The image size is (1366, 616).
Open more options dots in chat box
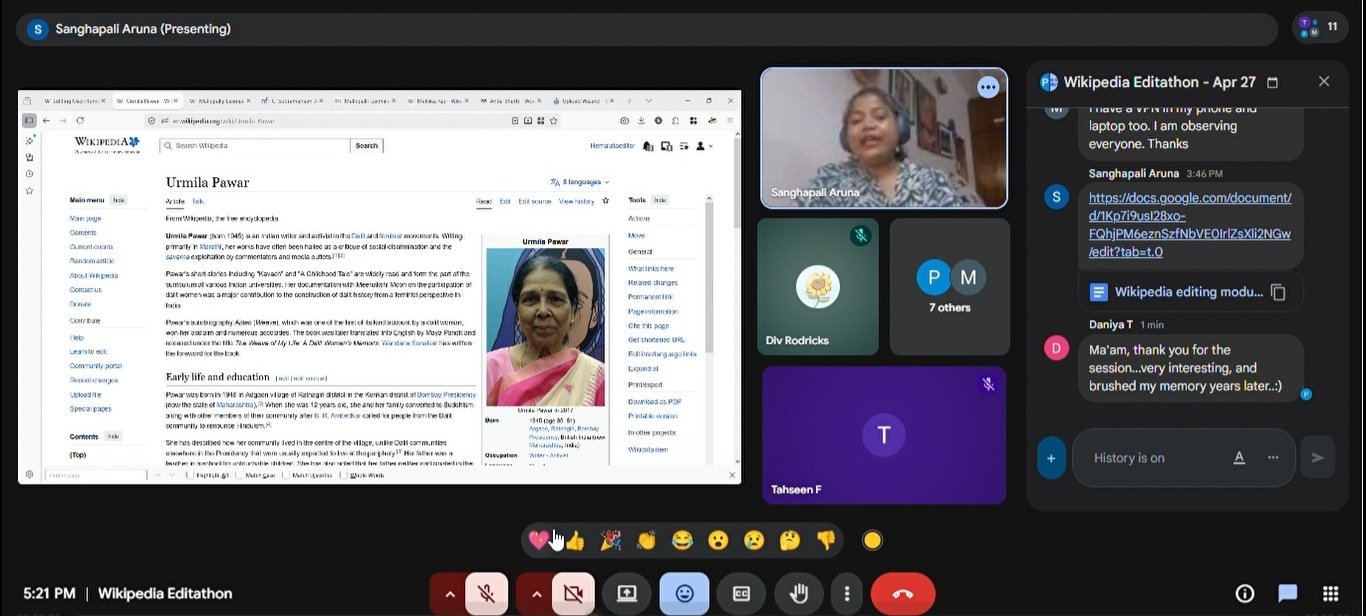(x=1273, y=458)
